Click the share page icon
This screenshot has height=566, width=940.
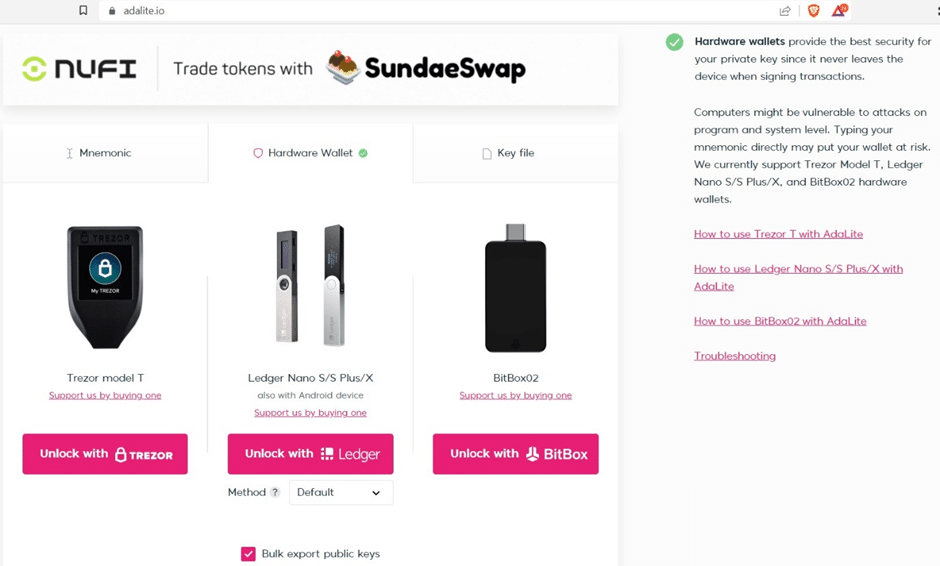coord(785,11)
